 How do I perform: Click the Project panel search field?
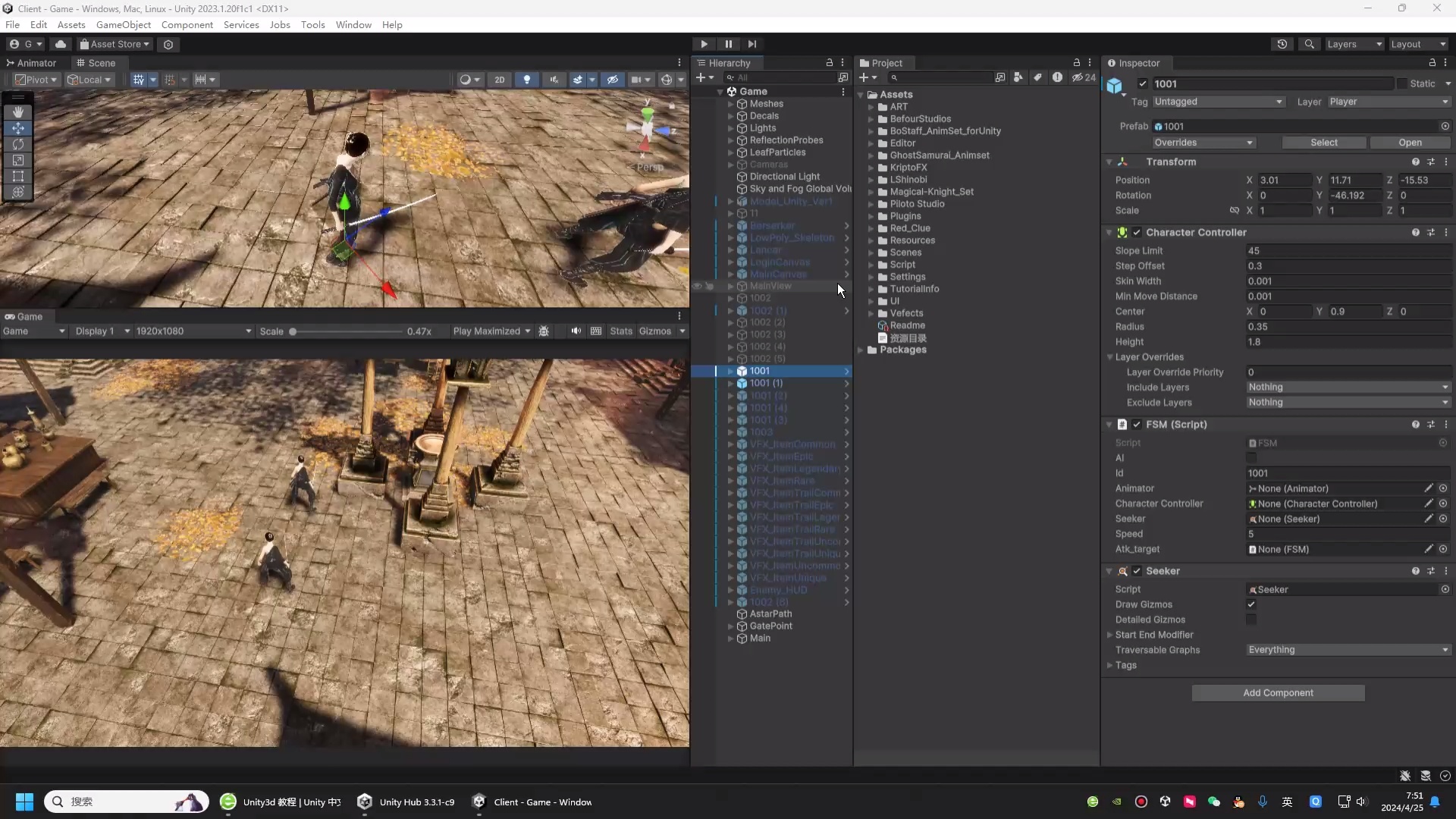pyautogui.click(x=940, y=77)
